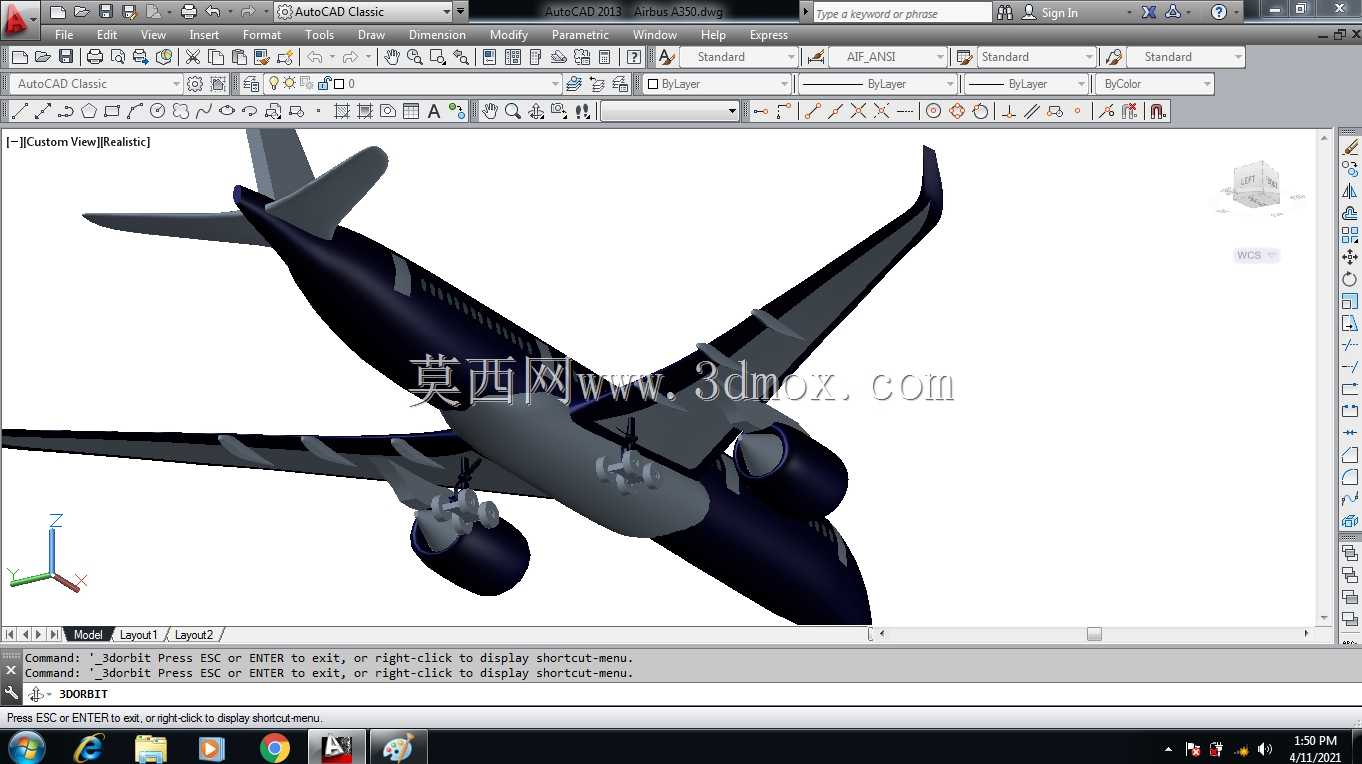Open the File menu
This screenshot has width=1362, height=764.
pyautogui.click(x=64, y=35)
